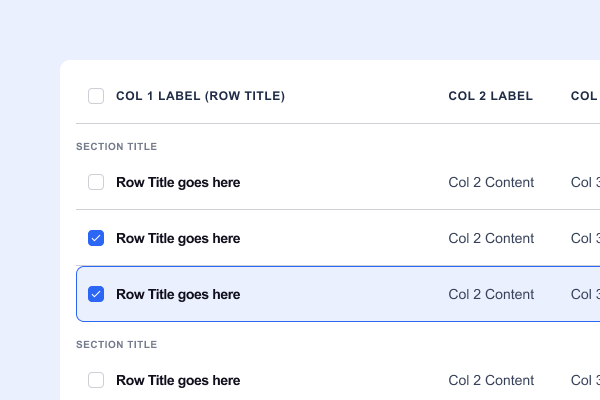Check the row below the second section title
The width and height of the screenshot is (600, 400).
(x=96, y=380)
